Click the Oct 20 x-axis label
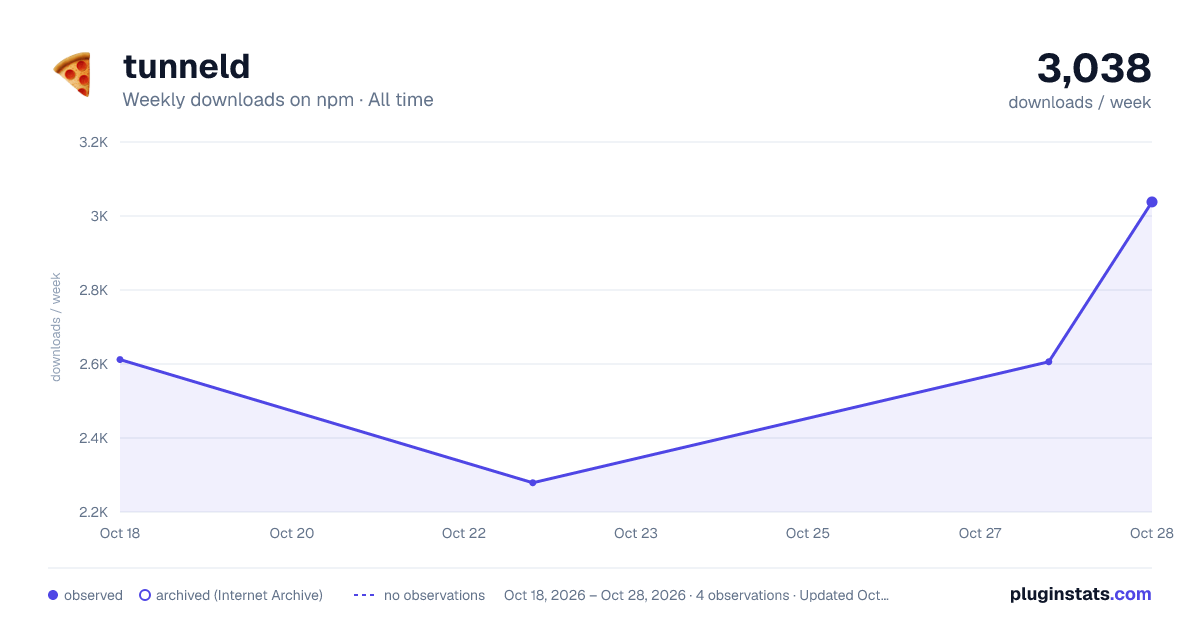This screenshot has width=1200, height=630. 292,533
